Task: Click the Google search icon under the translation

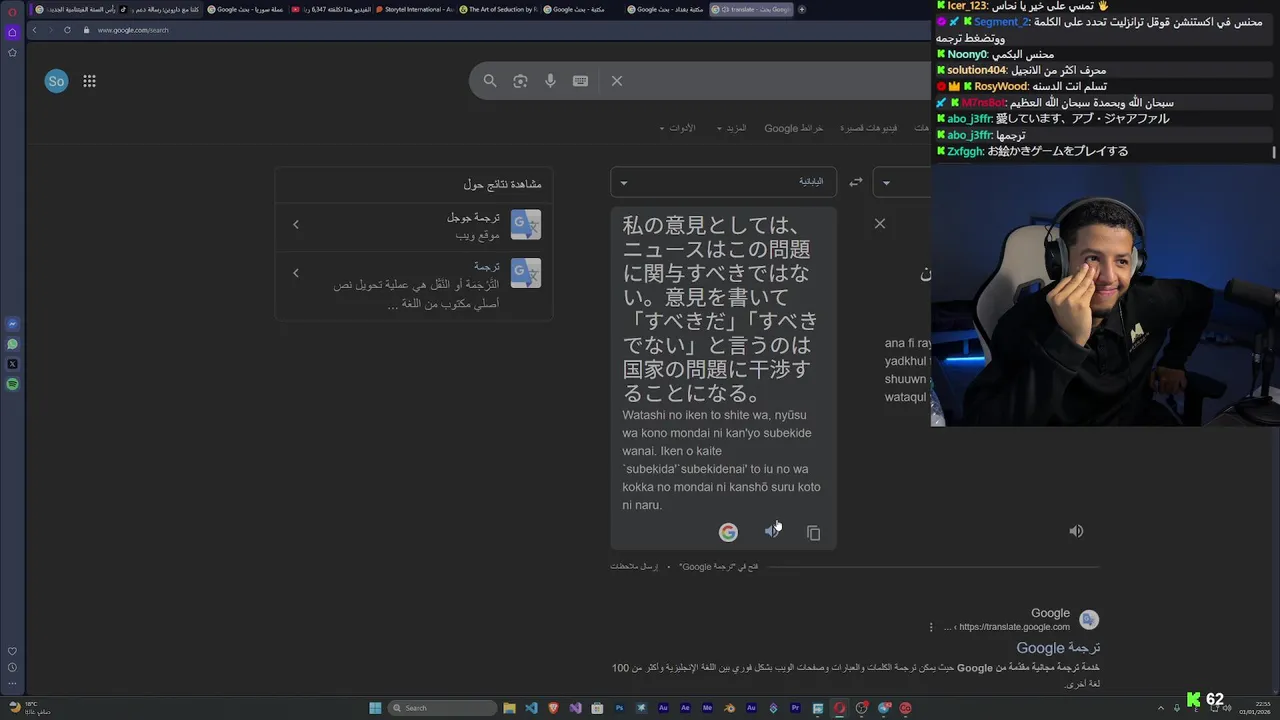Action: pos(728,533)
